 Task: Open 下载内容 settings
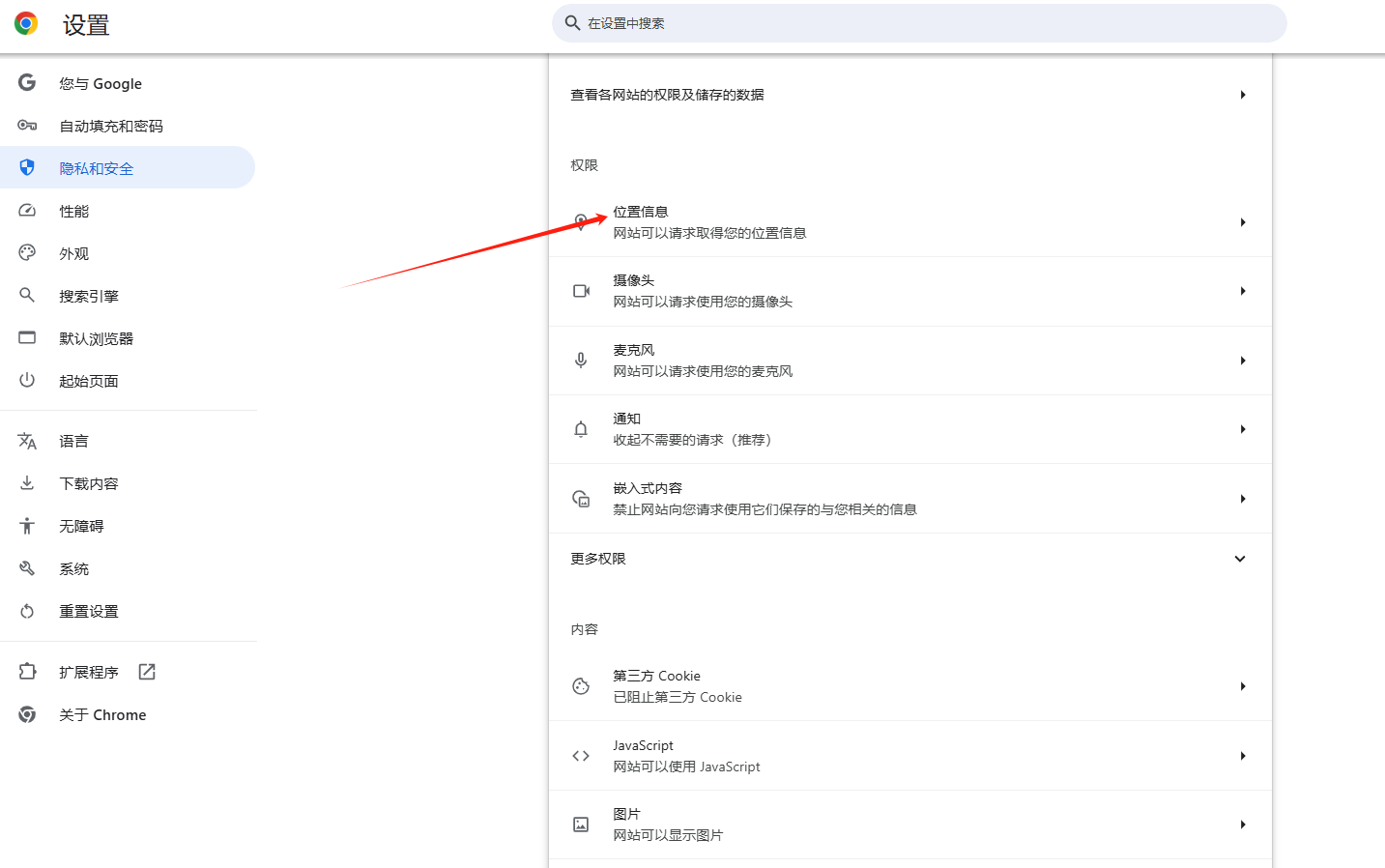(x=128, y=483)
